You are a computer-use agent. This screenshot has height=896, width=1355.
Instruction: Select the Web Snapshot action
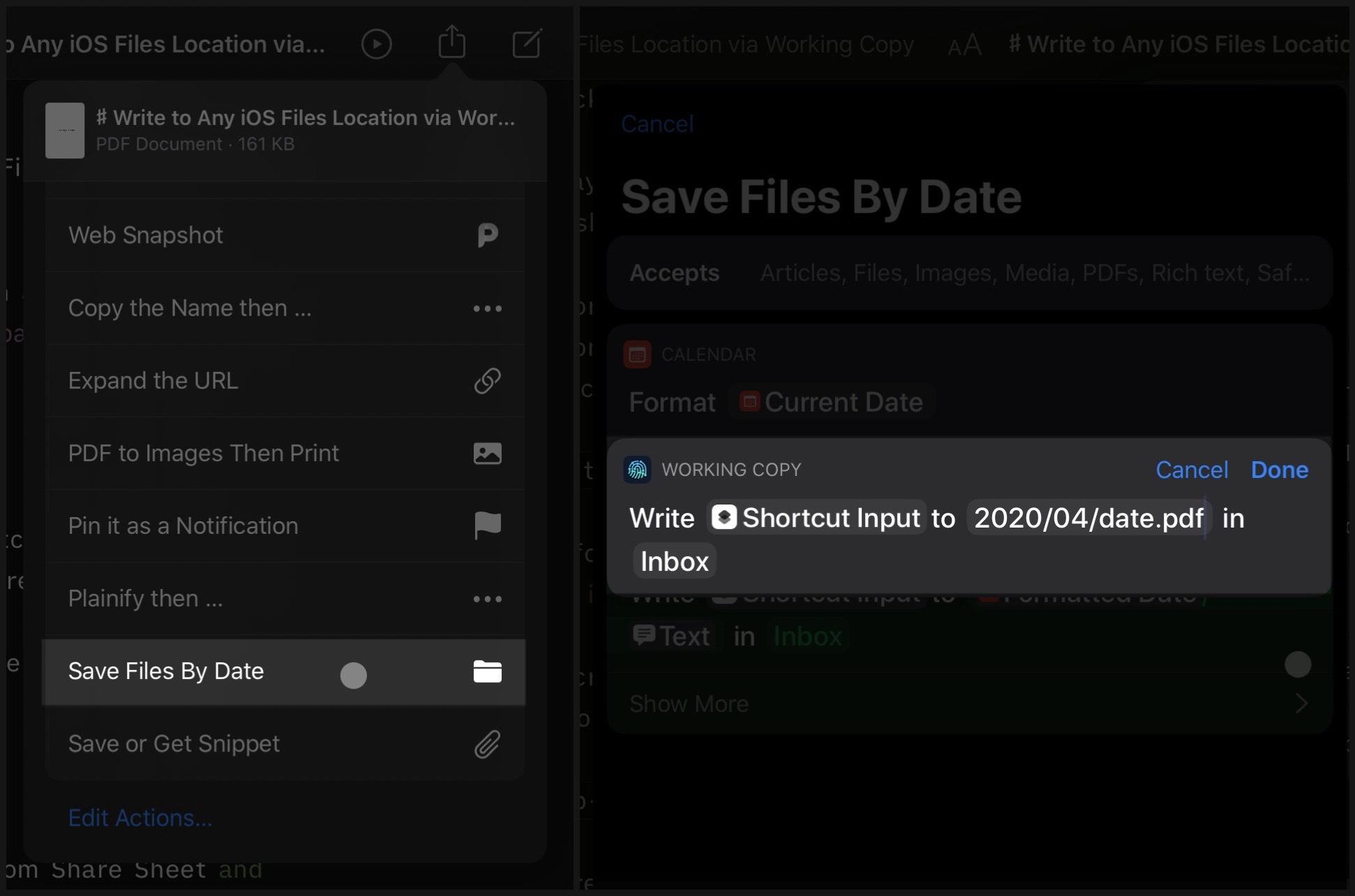pyautogui.click(x=144, y=235)
